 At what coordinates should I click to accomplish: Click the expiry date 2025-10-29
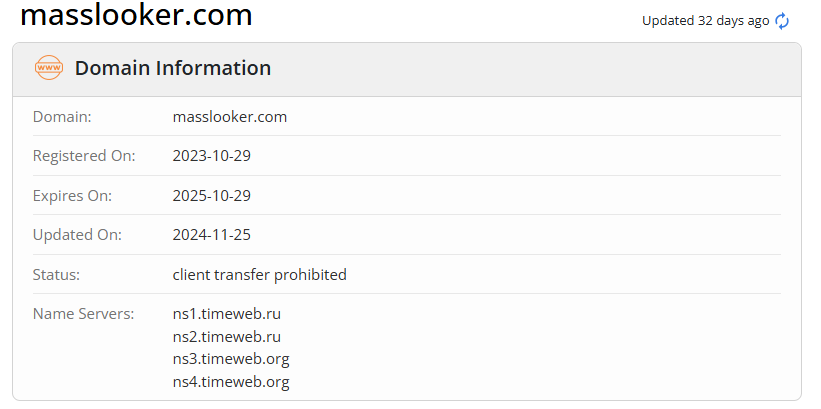point(211,195)
